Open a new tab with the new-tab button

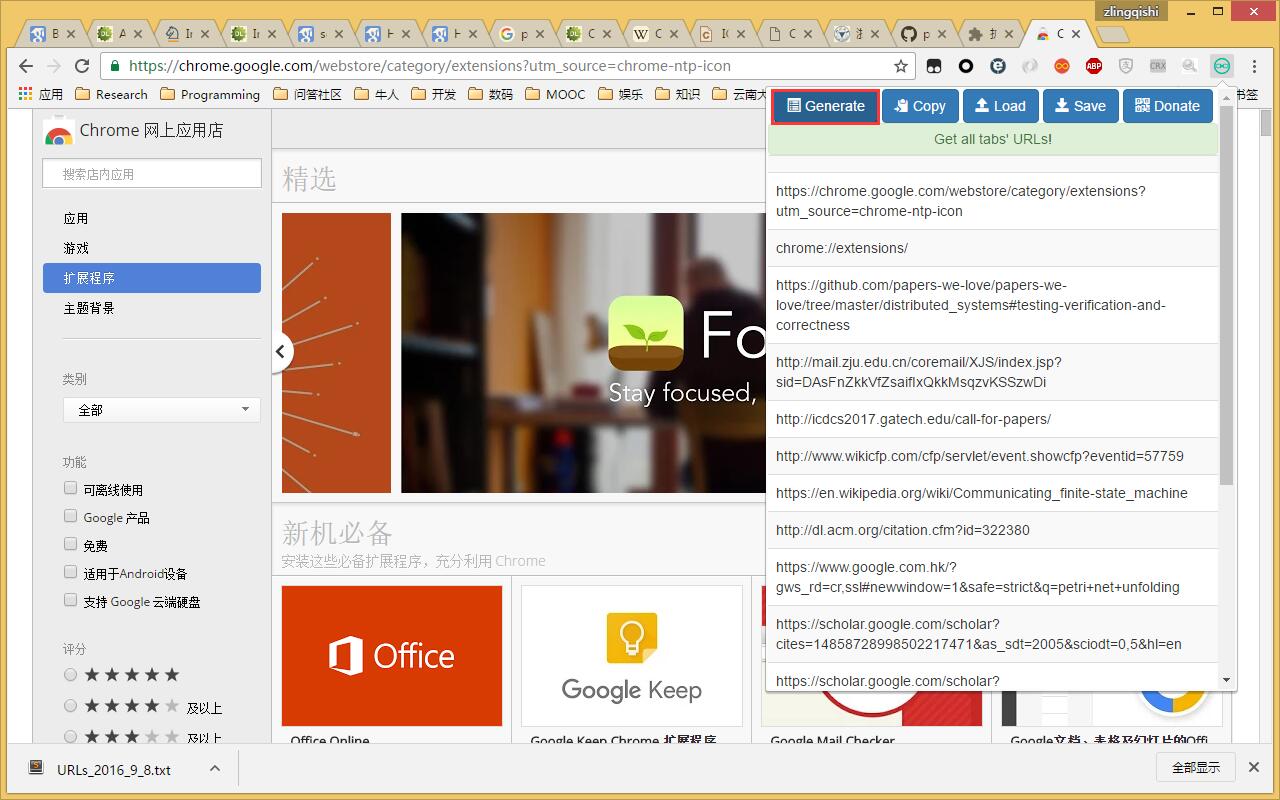click(1111, 35)
